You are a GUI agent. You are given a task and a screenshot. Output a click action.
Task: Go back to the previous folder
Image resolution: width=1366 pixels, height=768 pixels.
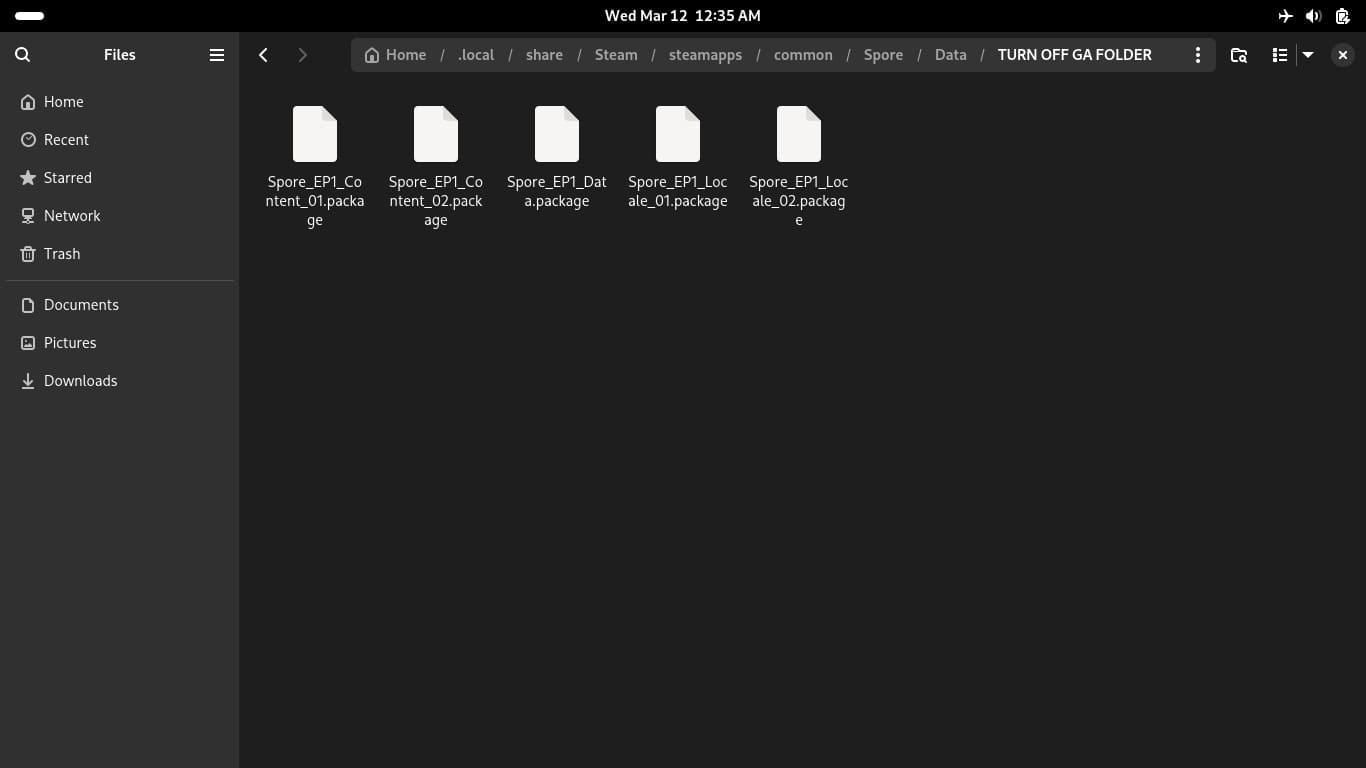263,55
